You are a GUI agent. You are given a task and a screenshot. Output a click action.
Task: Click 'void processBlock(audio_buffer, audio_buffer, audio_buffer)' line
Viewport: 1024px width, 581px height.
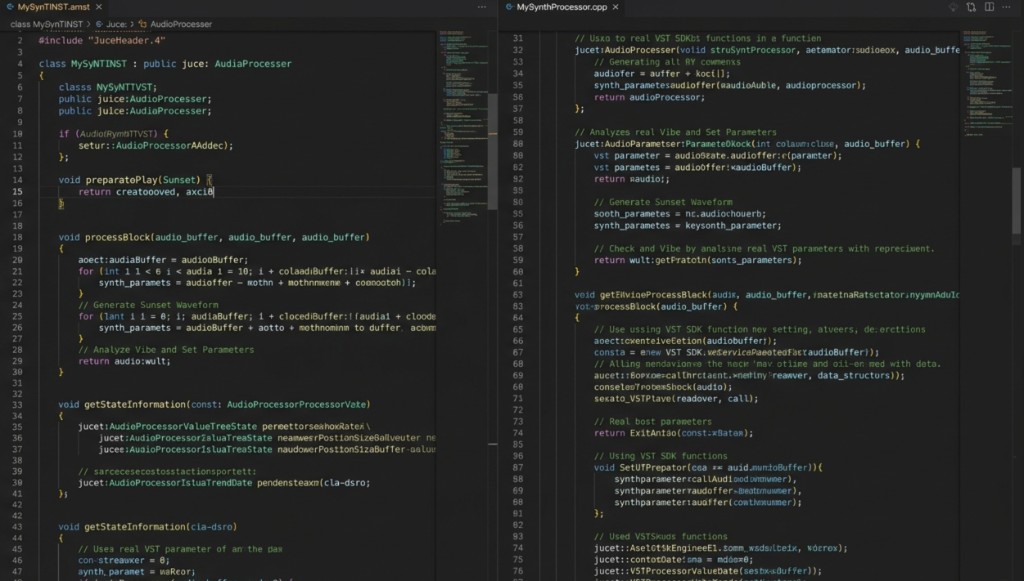[x=214, y=237]
